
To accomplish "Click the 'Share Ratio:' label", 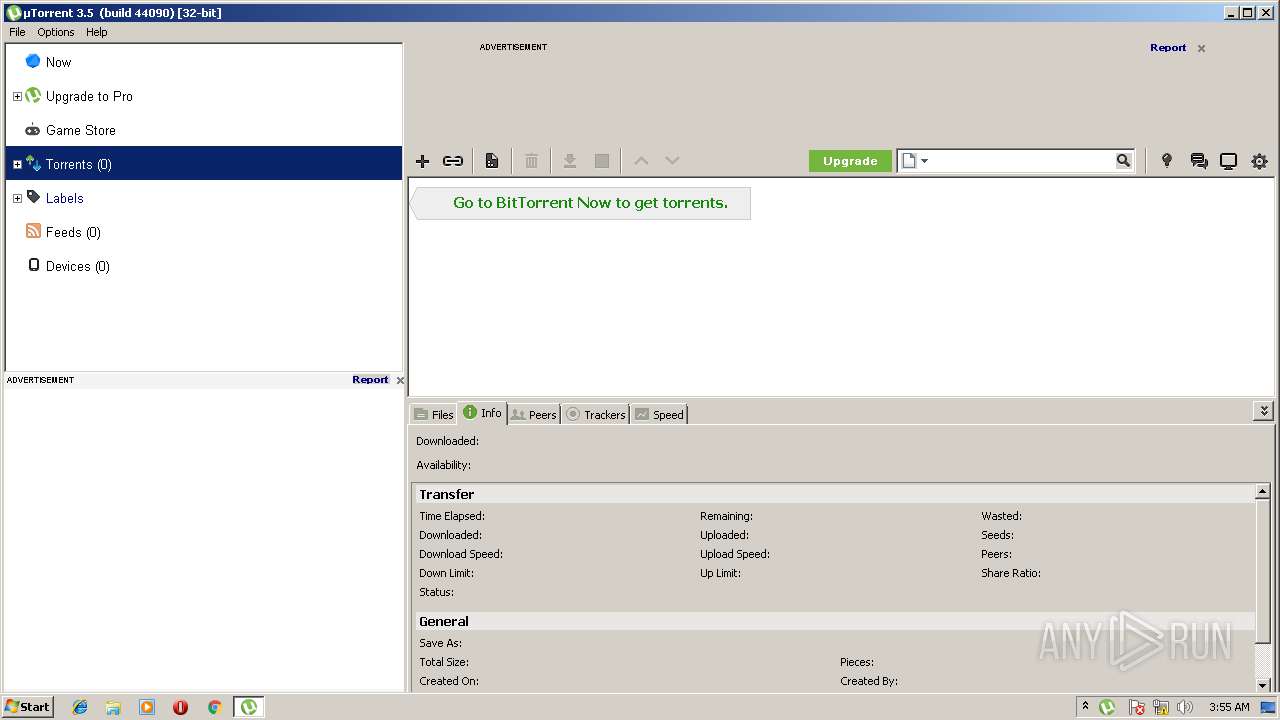I will pyautogui.click(x=1011, y=573).
